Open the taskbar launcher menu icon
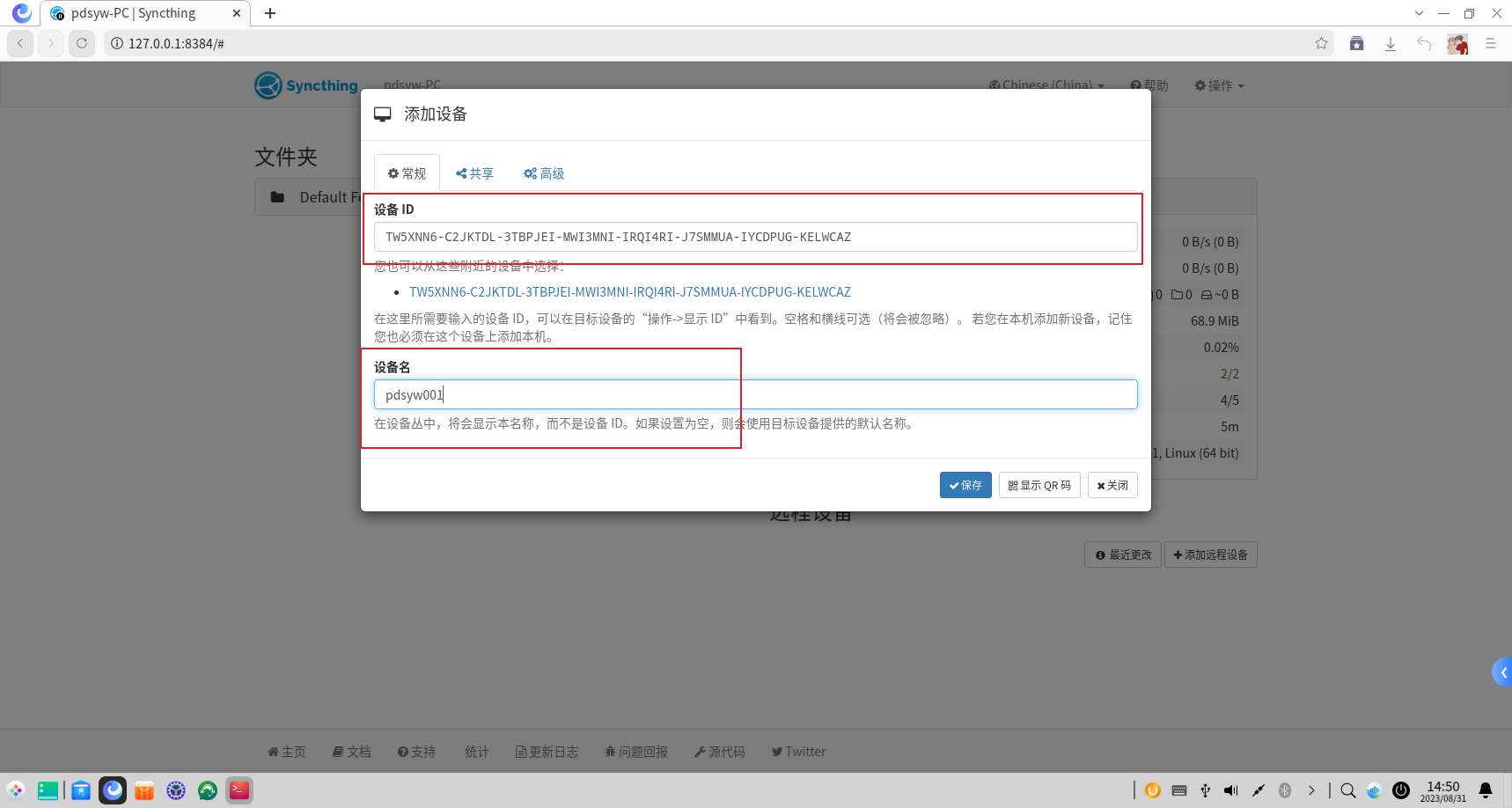 coord(16,790)
